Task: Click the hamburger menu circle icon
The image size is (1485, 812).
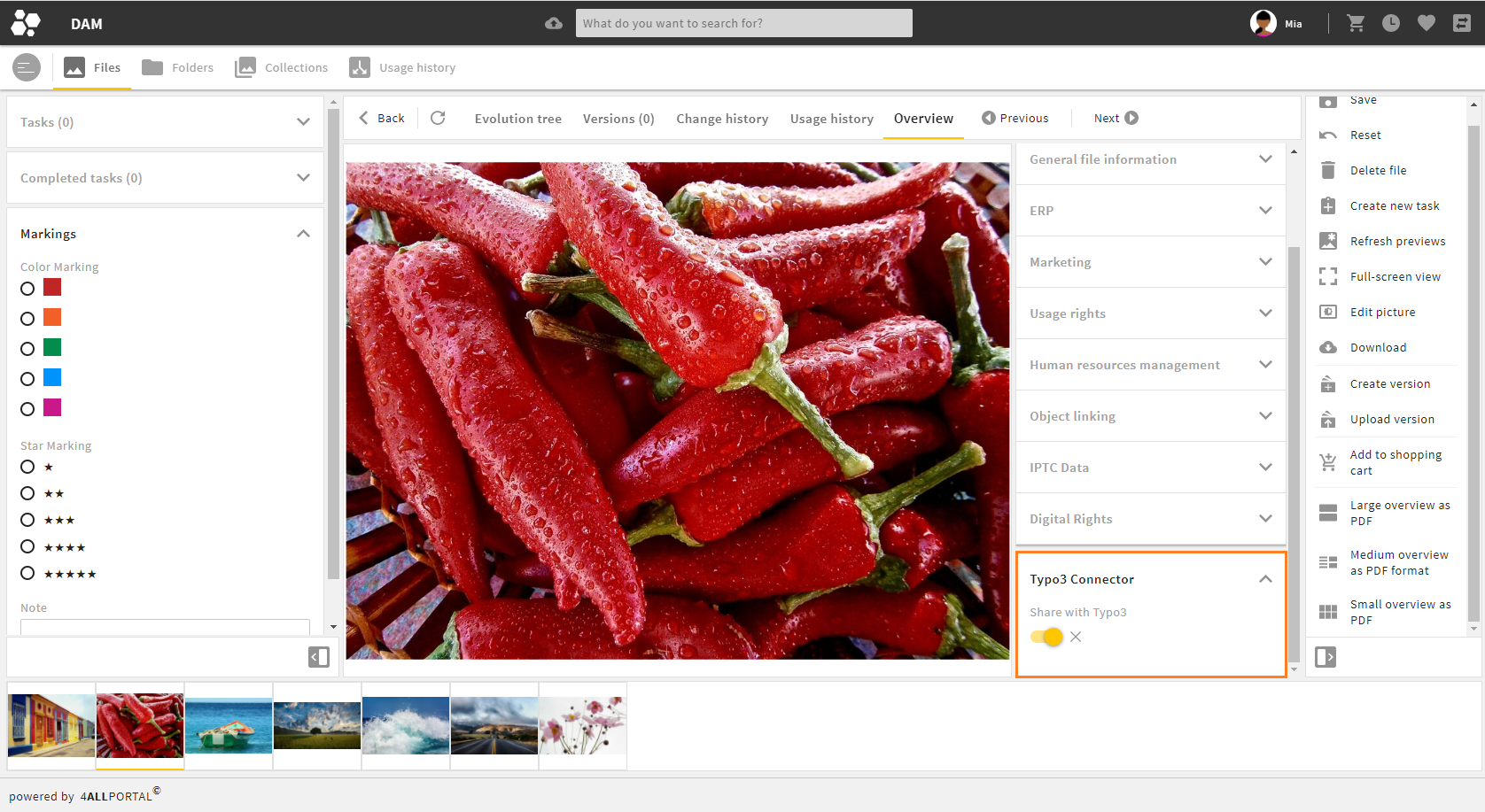Action: pos(27,67)
